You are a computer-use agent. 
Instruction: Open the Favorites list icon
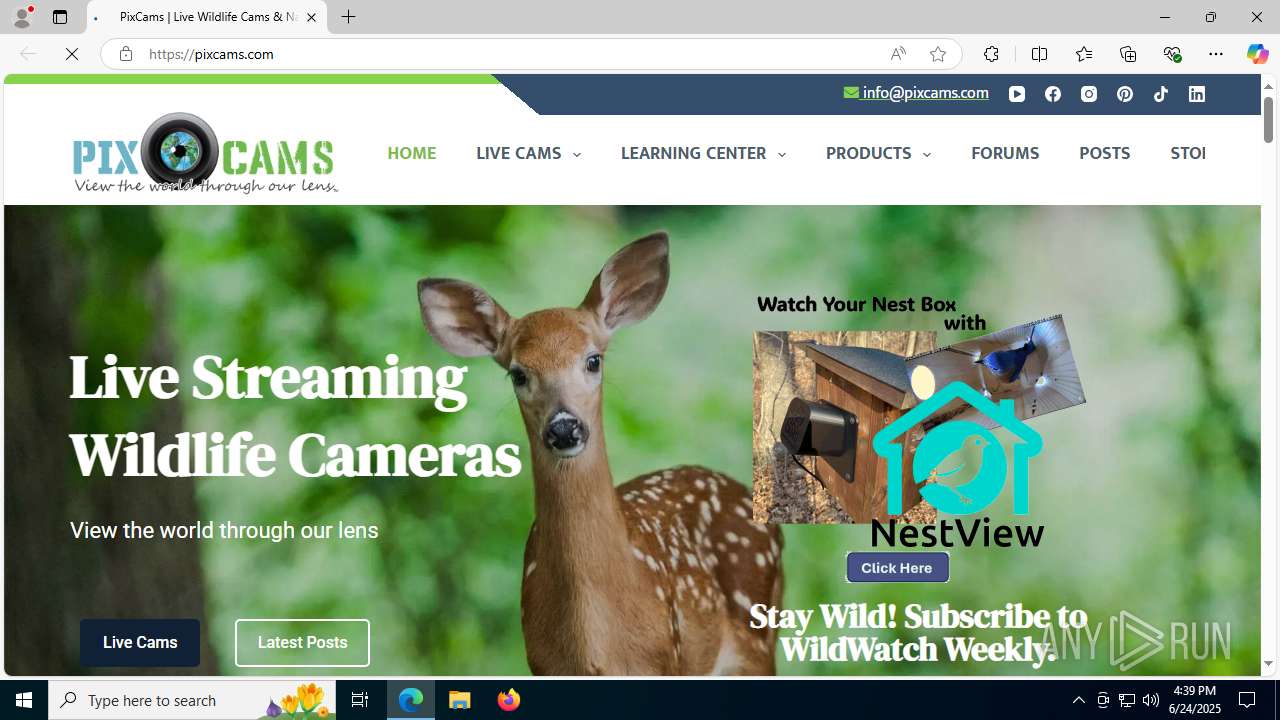(x=1083, y=54)
